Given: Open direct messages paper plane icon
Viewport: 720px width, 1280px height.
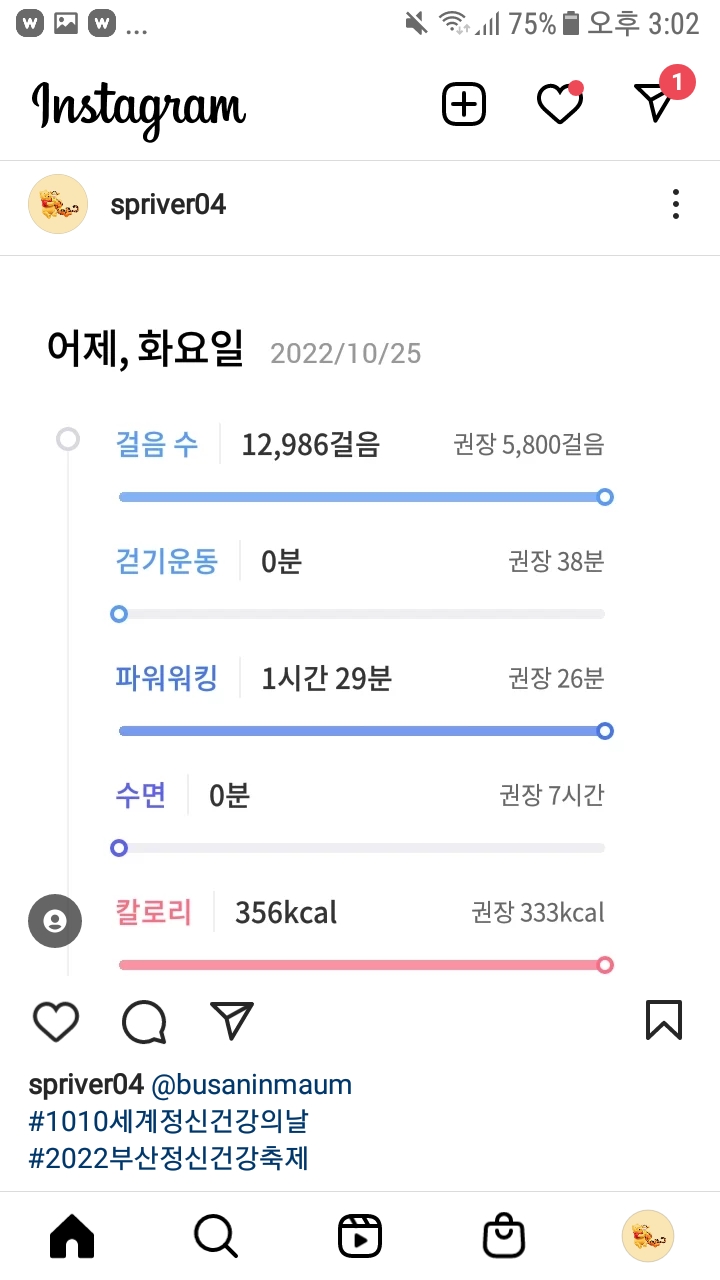Looking at the screenshot, I should pos(656,102).
